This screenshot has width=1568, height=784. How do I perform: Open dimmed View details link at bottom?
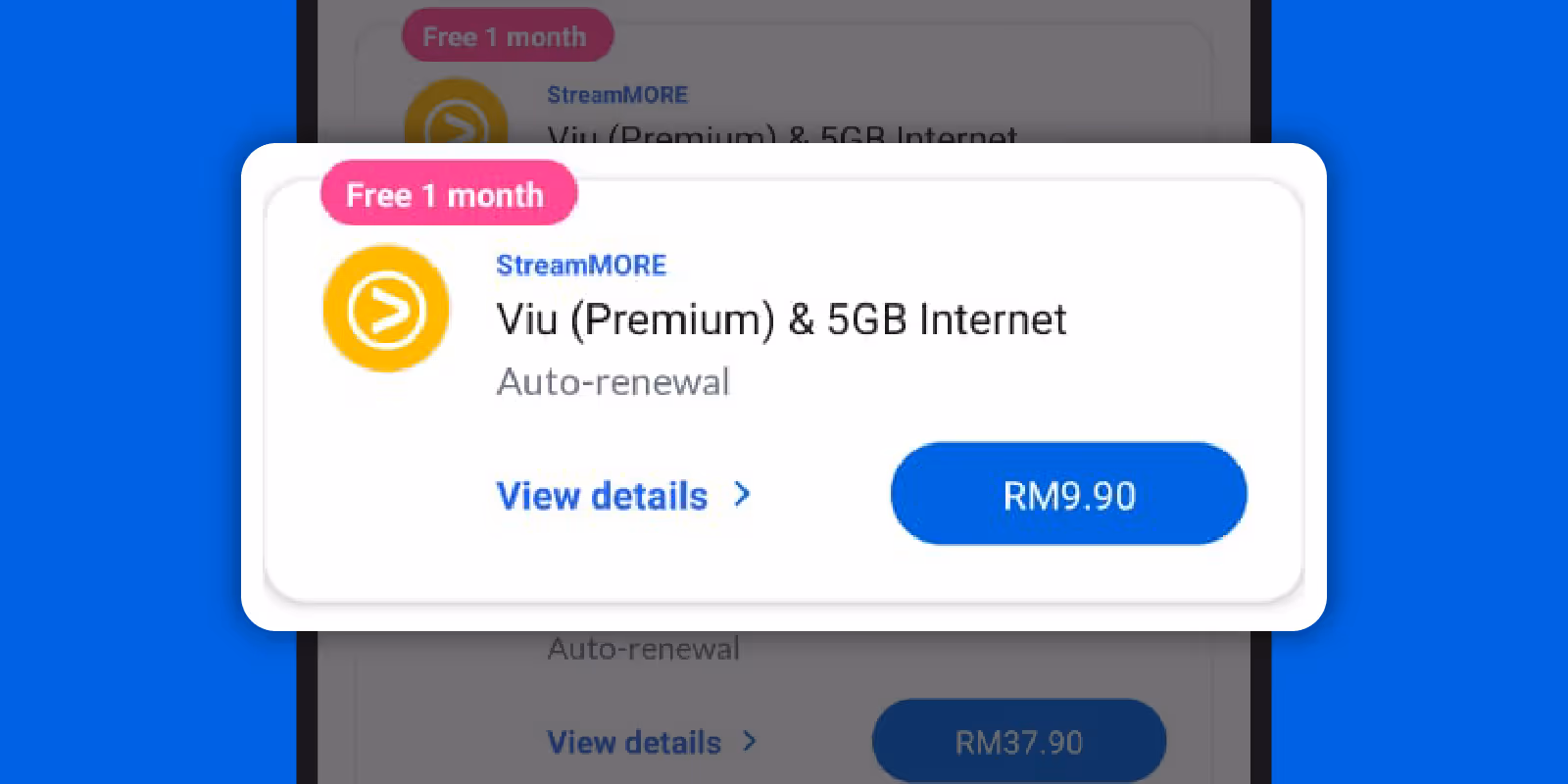pos(634,742)
